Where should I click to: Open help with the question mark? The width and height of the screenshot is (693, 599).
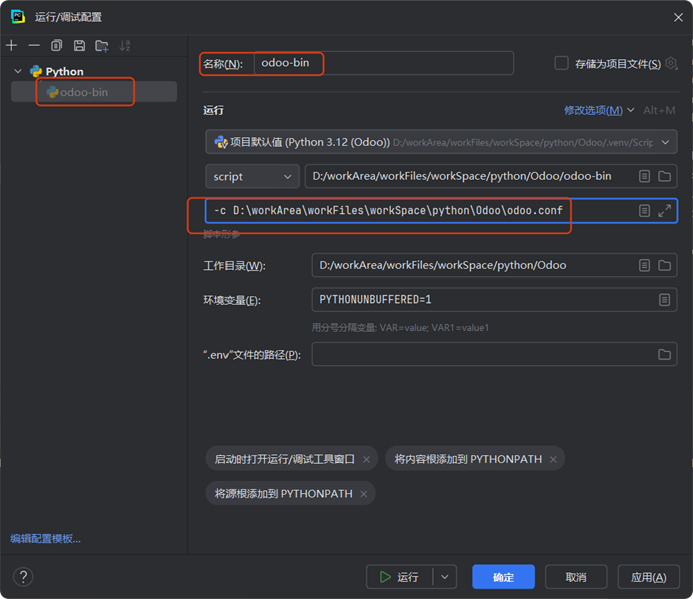23,576
